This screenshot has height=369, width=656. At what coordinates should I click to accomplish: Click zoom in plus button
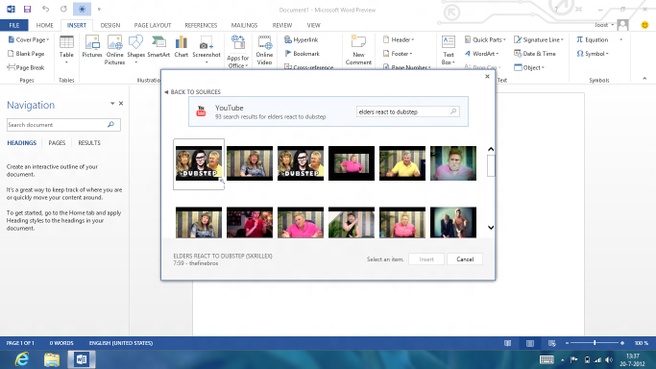point(622,343)
